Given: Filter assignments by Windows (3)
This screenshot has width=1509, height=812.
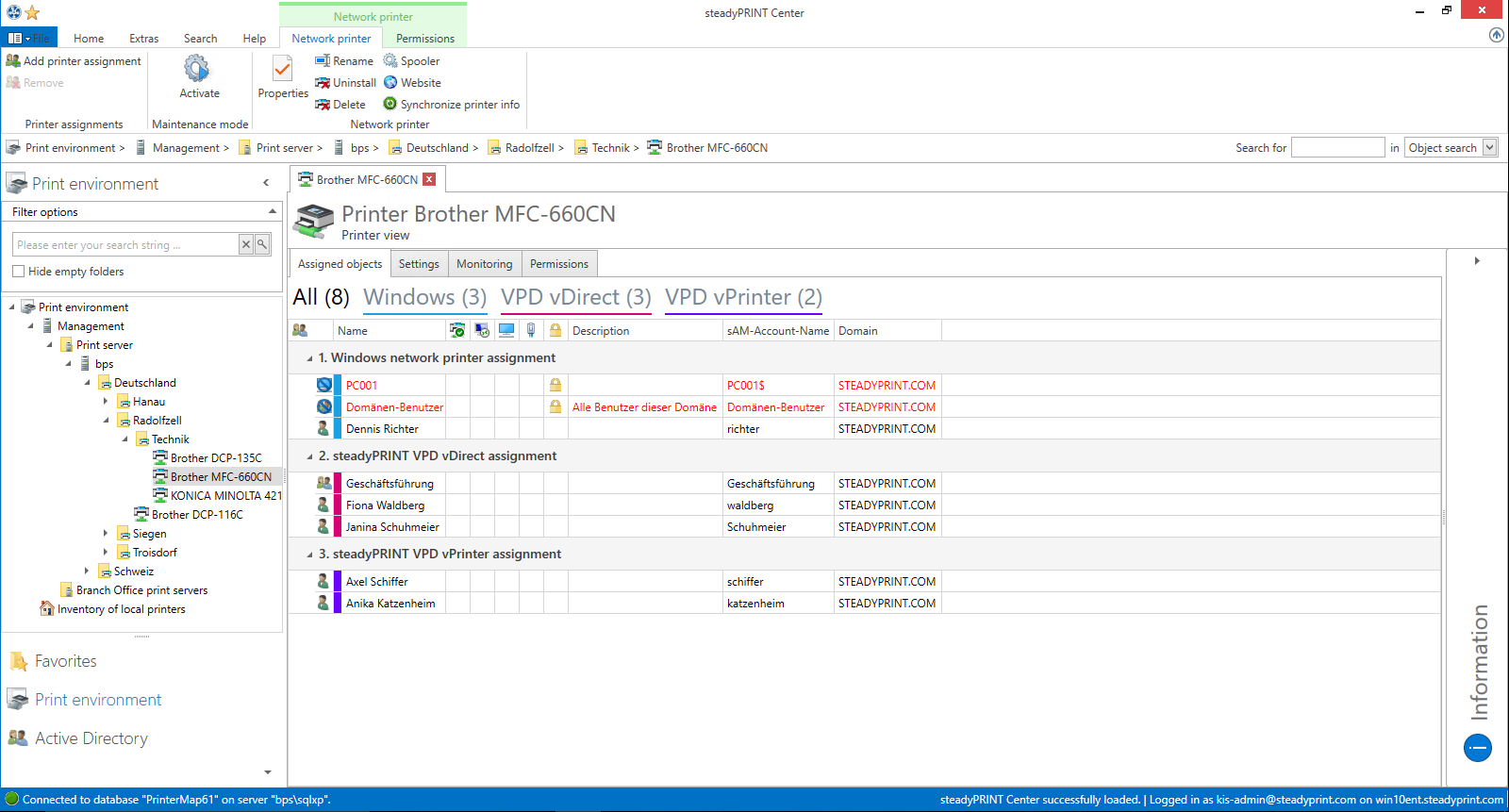Looking at the screenshot, I should 424,297.
